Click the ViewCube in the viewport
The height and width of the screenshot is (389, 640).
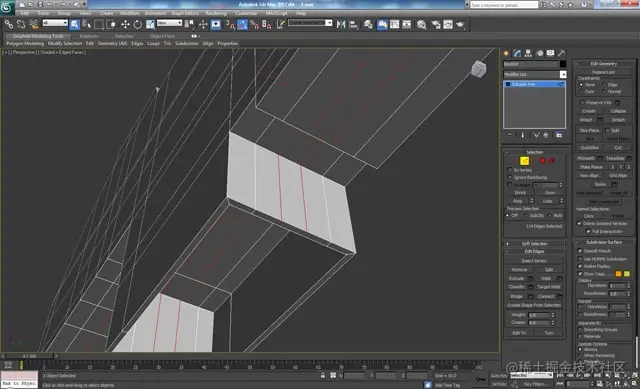tap(479, 69)
